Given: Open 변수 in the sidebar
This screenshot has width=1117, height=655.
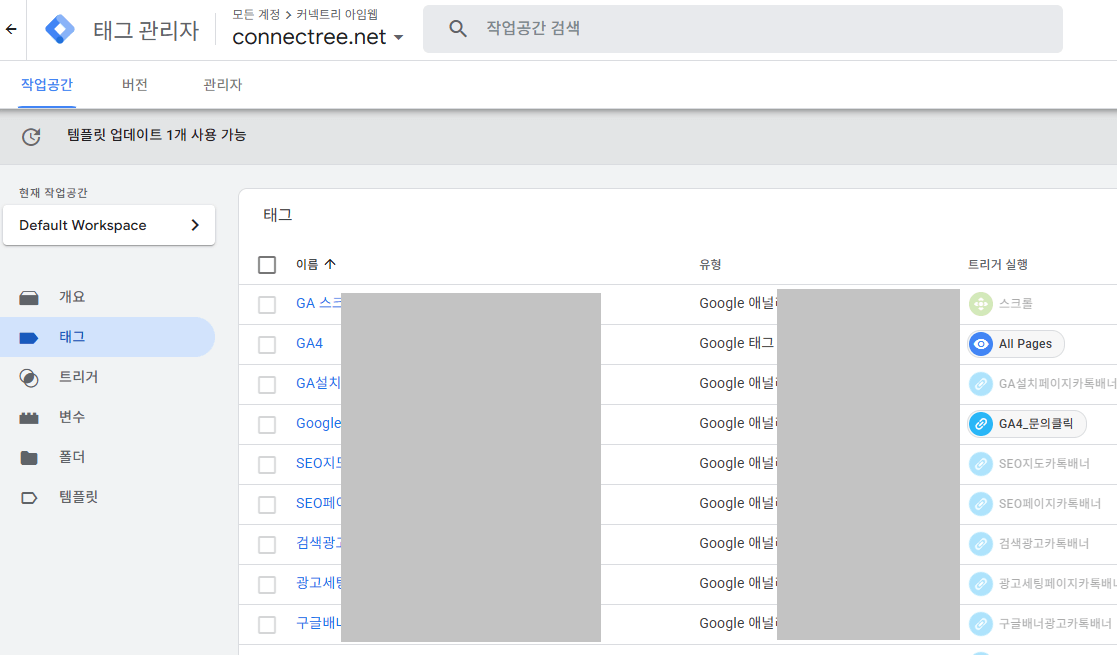Looking at the screenshot, I should 72,417.
